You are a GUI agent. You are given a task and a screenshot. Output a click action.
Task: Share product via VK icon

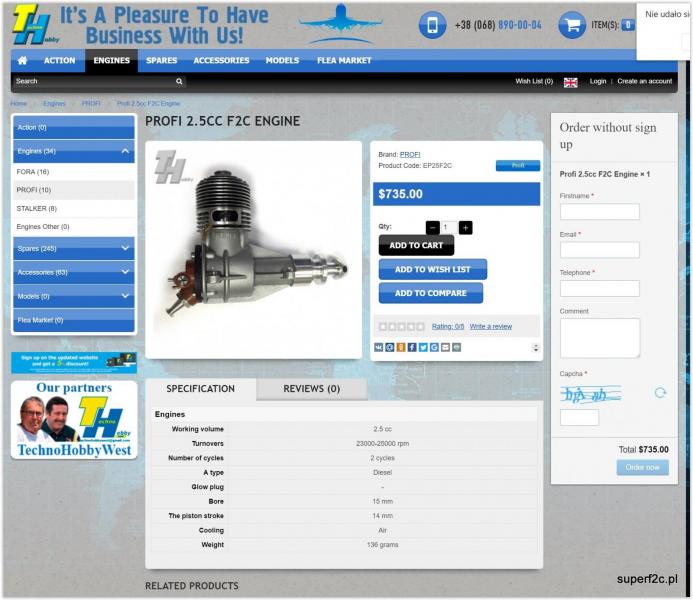point(379,347)
